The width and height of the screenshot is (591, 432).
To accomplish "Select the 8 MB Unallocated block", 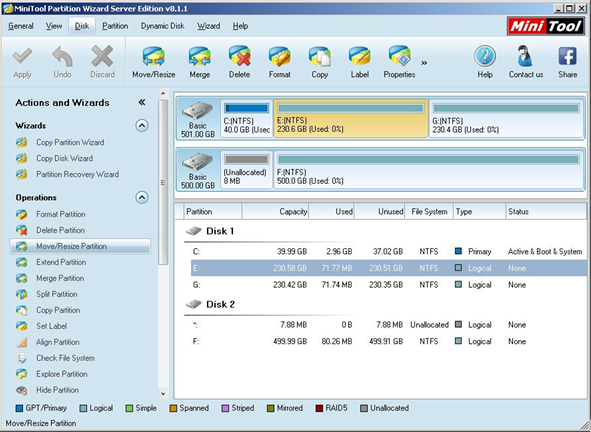I will [x=247, y=171].
